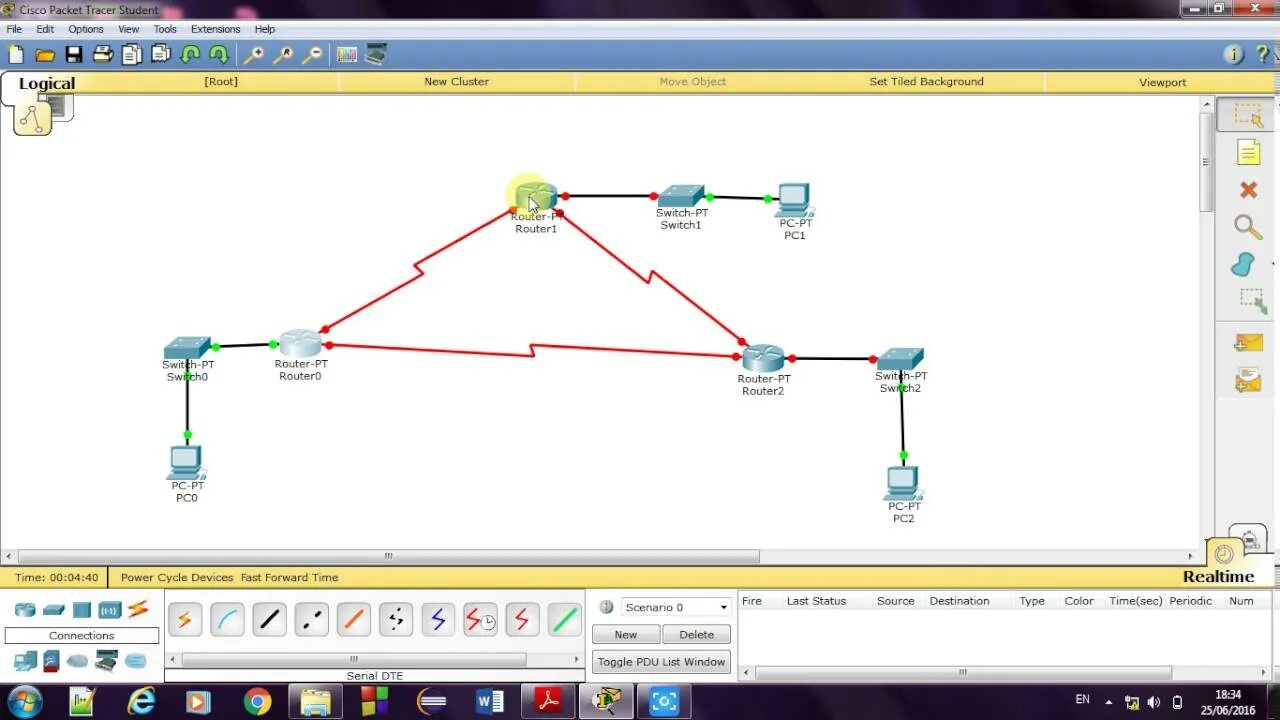Activate the Inspect magnifier tool

click(1248, 227)
